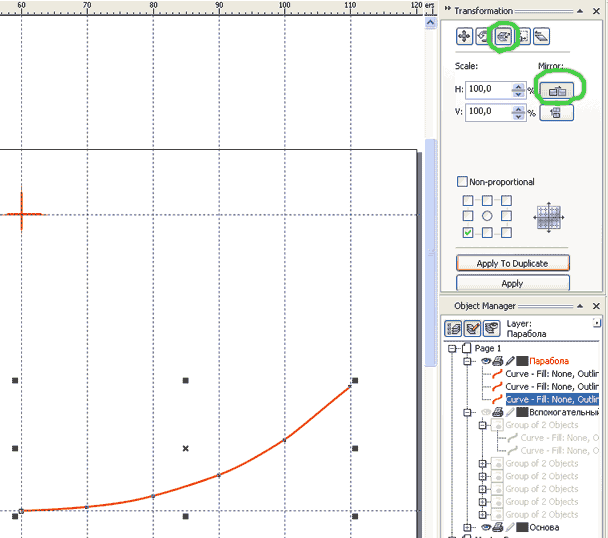Image resolution: width=608 pixels, height=538 pixels.
Task: Select the Position transformation icon
Action: coord(464,36)
